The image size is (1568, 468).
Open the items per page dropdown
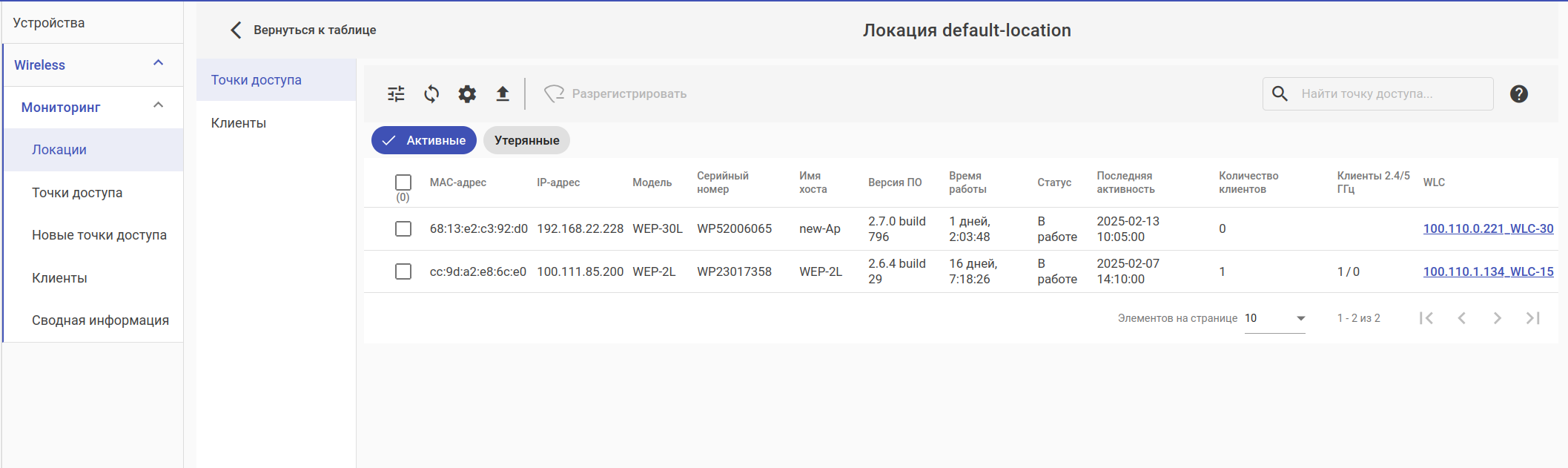1274,318
